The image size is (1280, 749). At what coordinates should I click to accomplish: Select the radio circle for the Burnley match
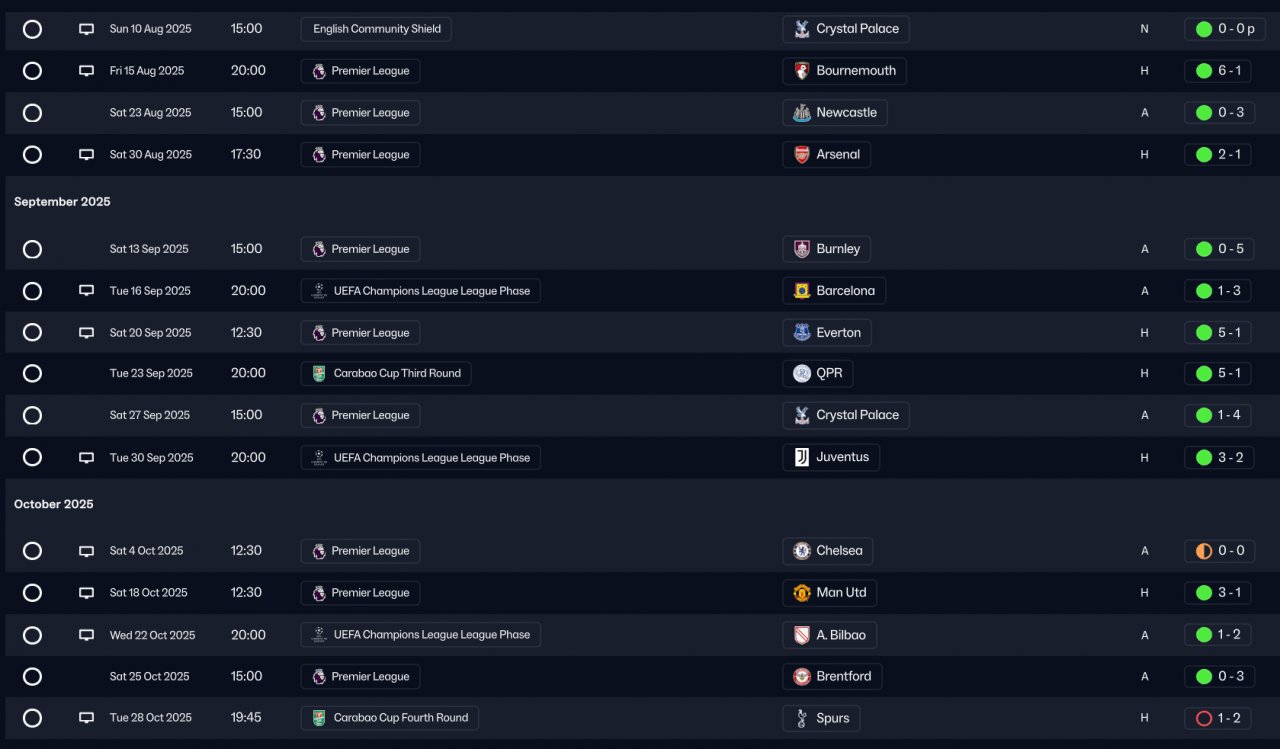[32, 249]
